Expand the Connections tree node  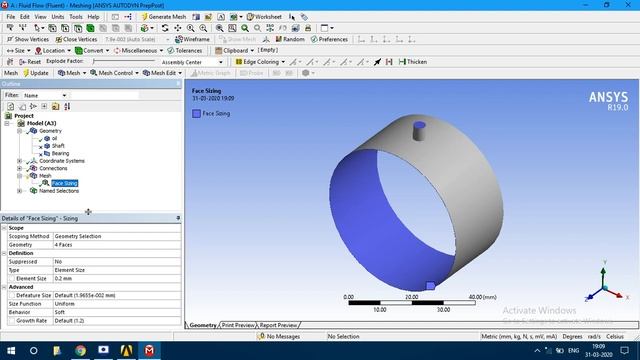pos(19,168)
